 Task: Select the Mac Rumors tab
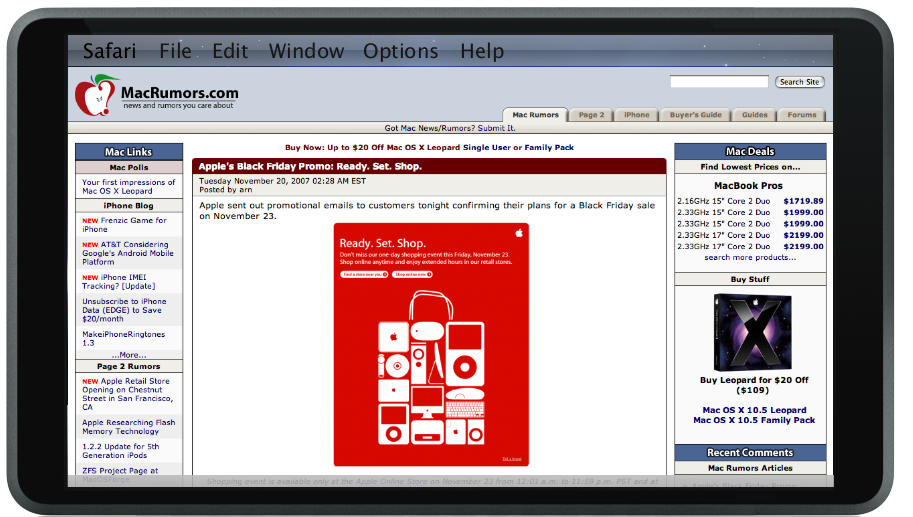click(x=535, y=115)
